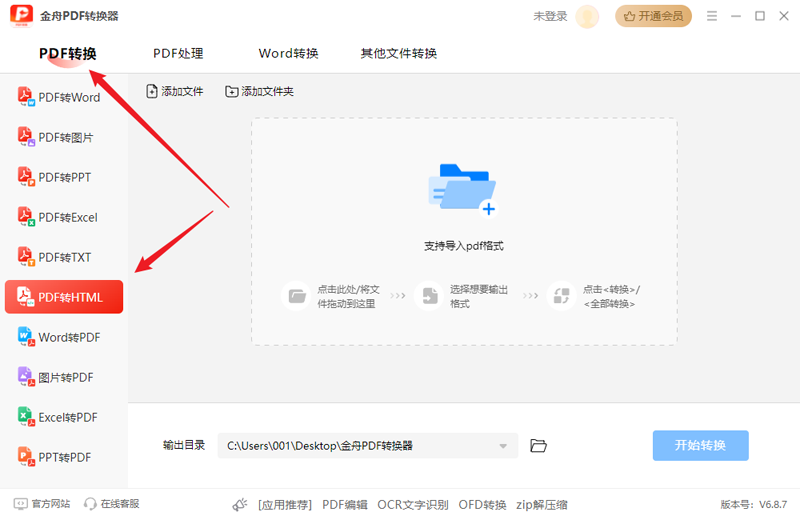
Task: Switch to the 其他文件转换 tab
Action: [398, 54]
